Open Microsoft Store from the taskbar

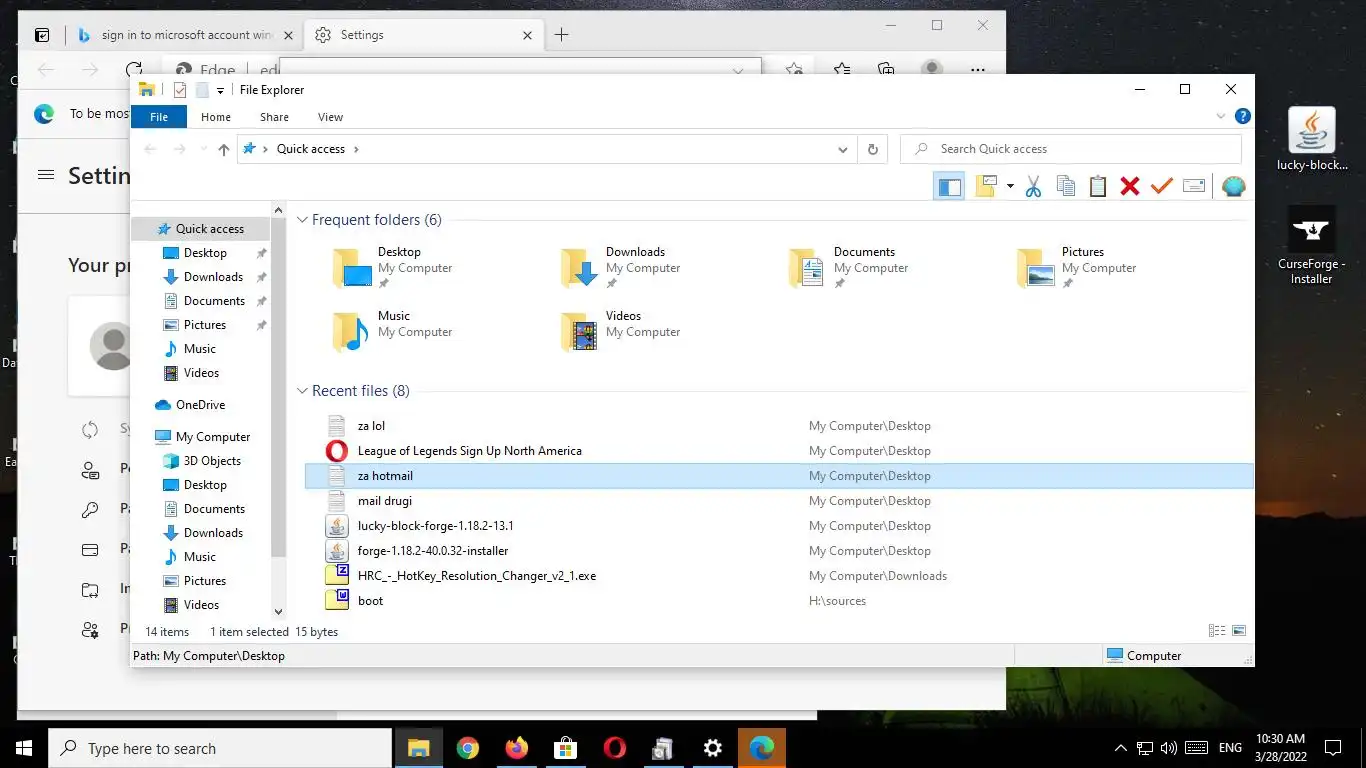pos(565,748)
